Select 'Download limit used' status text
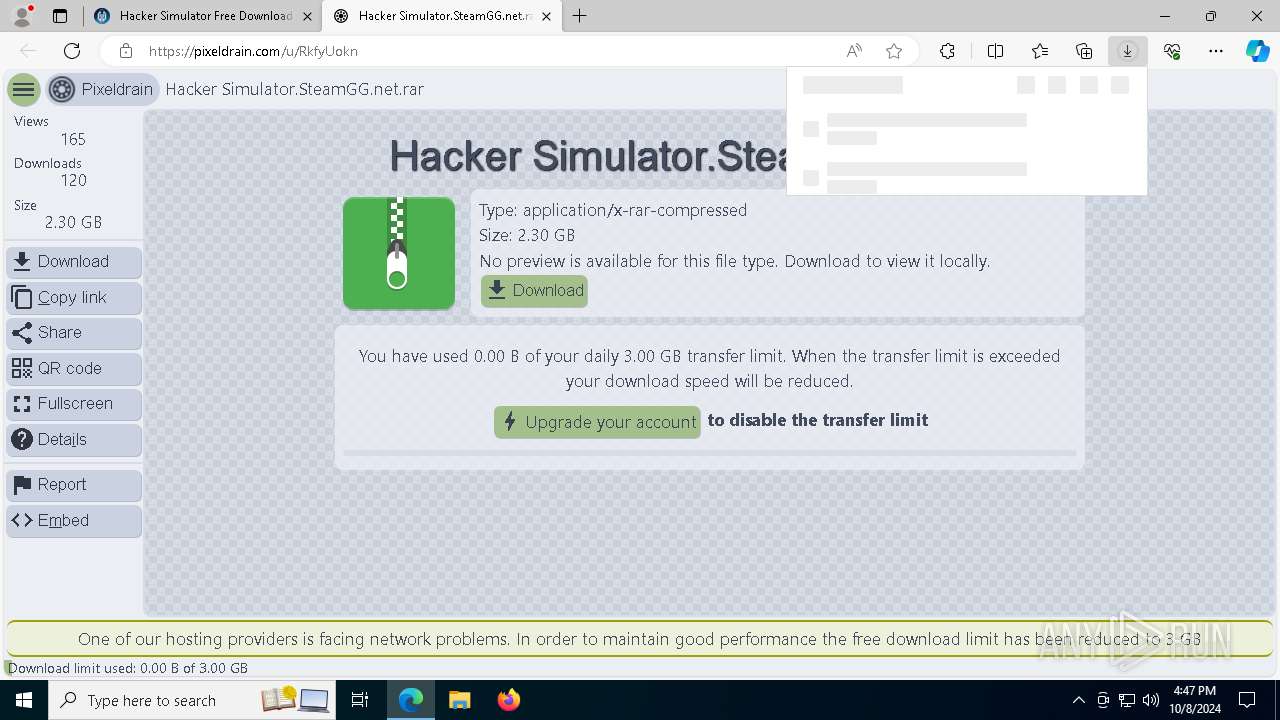This screenshot has width=1280, height=720. tap(128, 668)
